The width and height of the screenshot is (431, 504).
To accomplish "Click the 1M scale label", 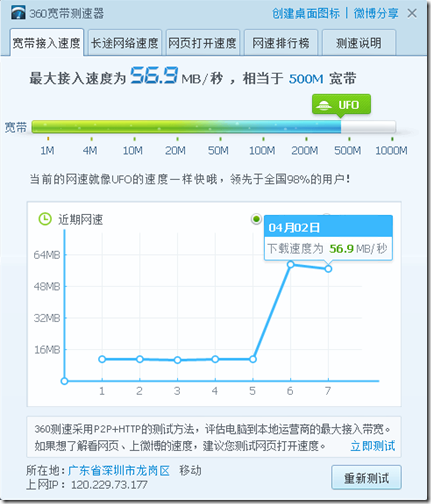I will coord(47,151).
